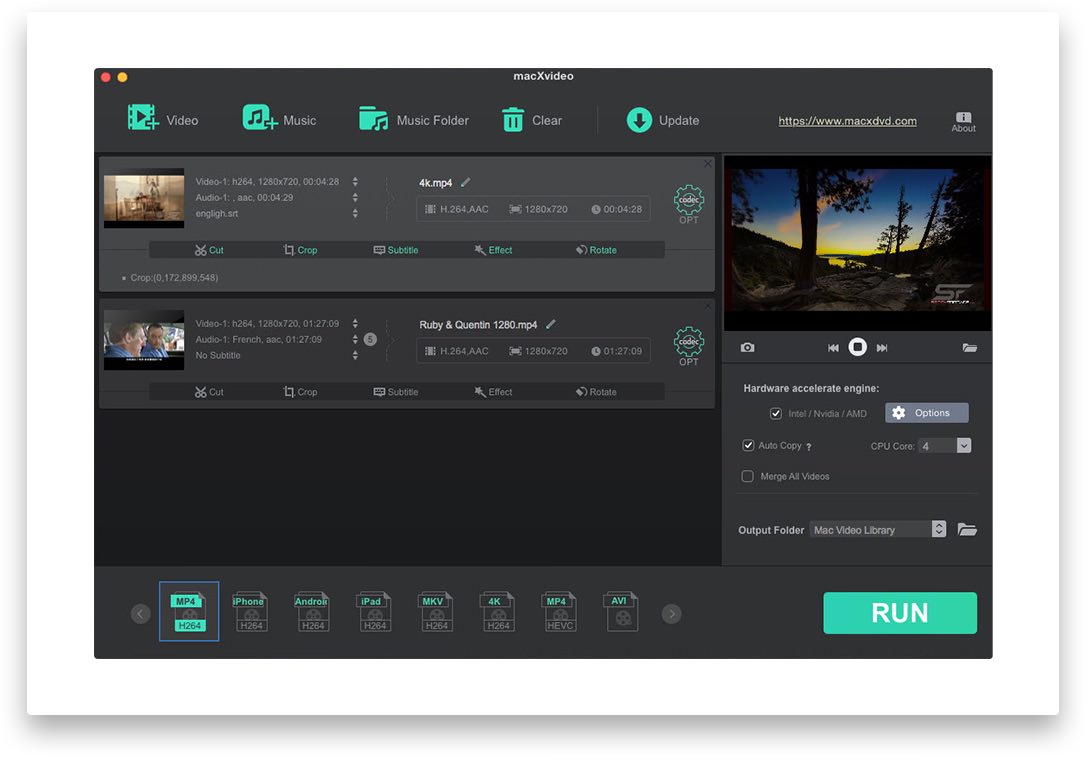This screenshot has height=757, width=1086.
Task: Skip to previous in preview player
Action: 833,348
